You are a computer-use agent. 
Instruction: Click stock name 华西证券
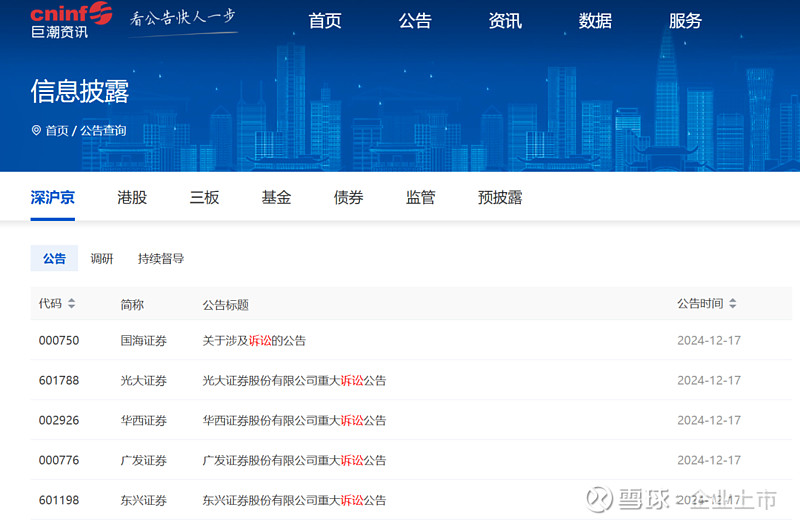pos(143,420)
